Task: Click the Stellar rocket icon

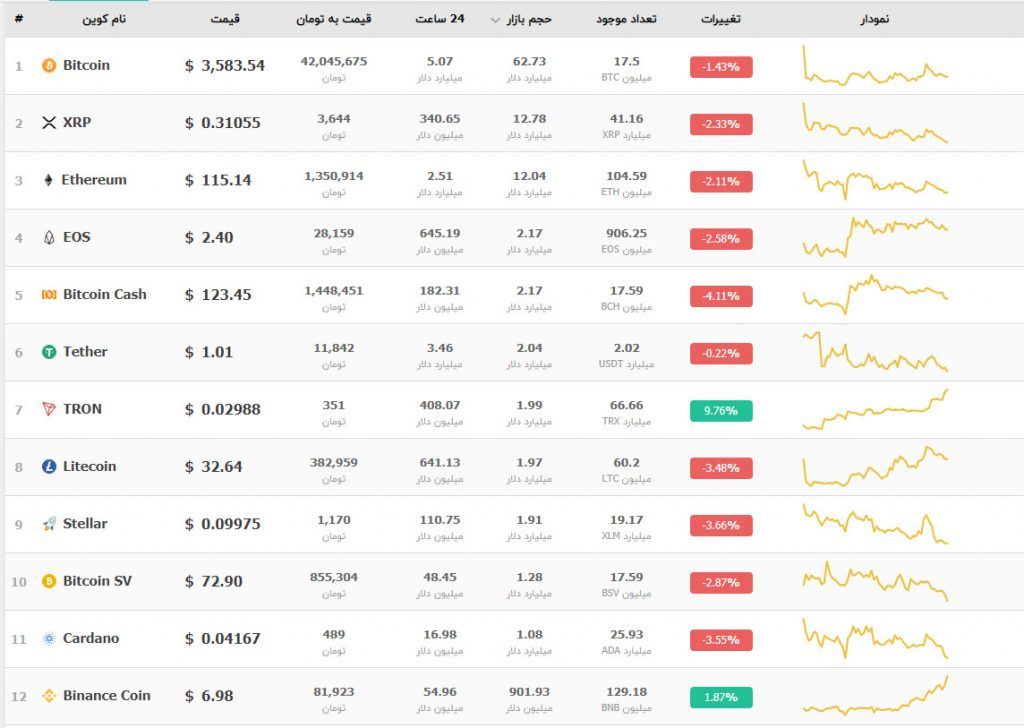Action: click(49, 524)
